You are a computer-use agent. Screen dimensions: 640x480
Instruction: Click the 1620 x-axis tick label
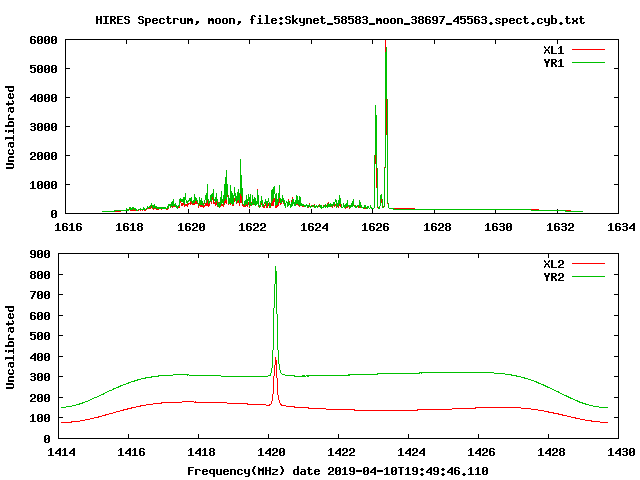click(x=191, y=227)
